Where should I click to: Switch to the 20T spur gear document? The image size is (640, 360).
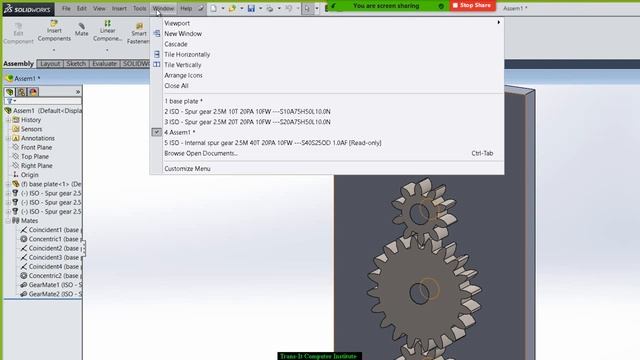click(247, 122)
